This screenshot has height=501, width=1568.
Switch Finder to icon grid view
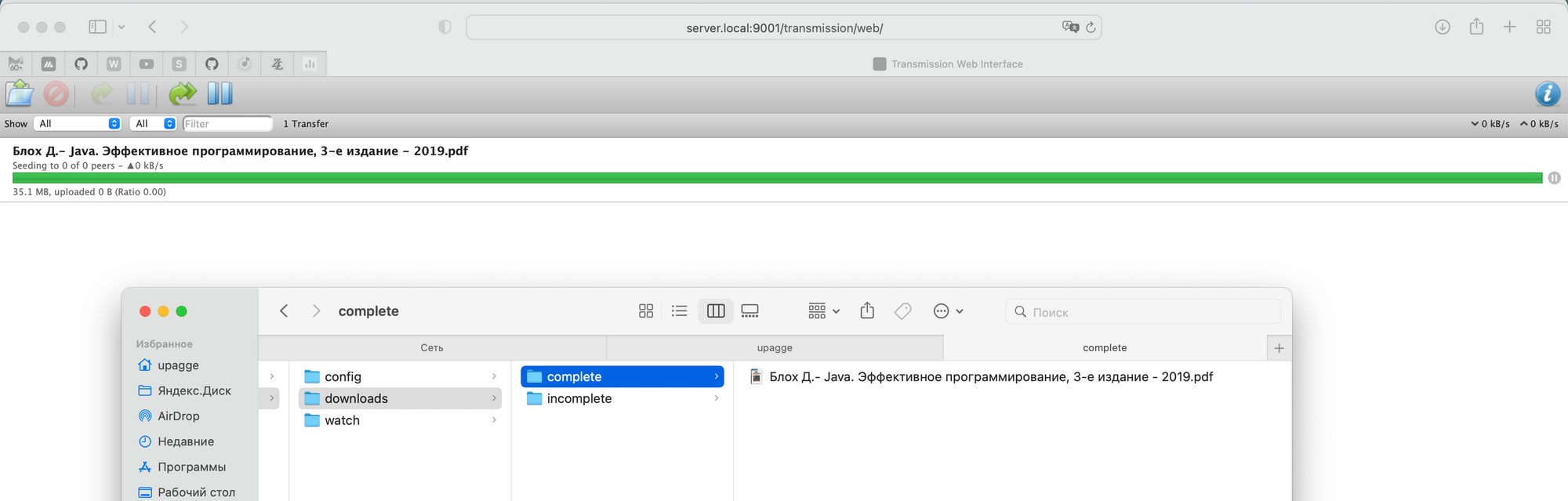[646, 311]
